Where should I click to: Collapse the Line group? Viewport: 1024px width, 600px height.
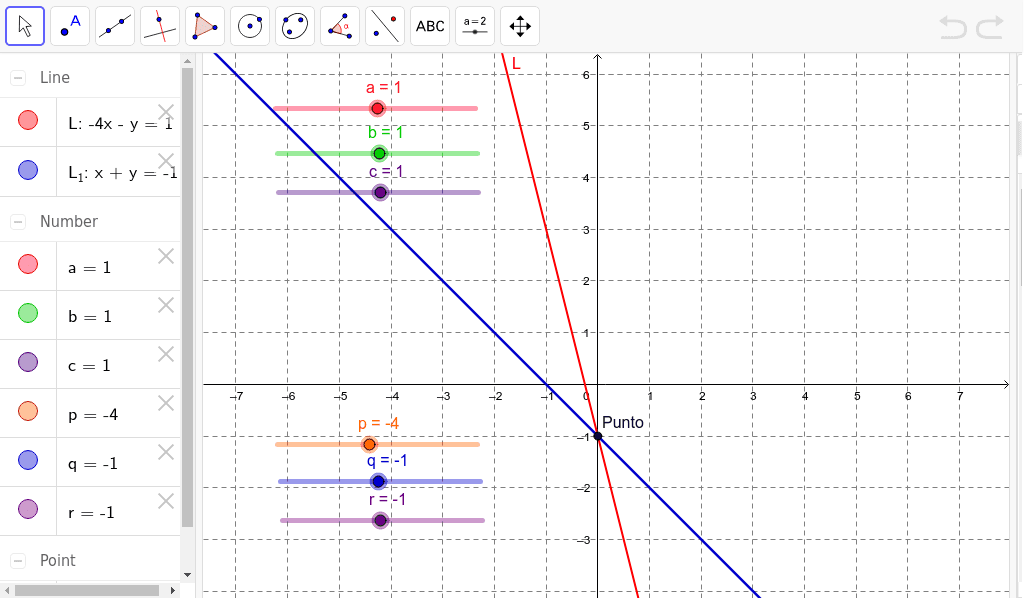(x=18, y=78)
